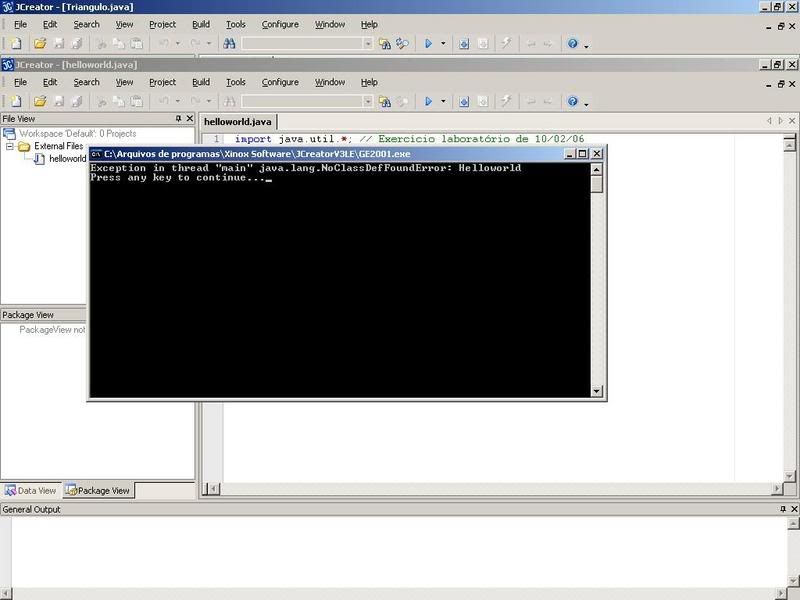Toggle auto-hide pin on General Output panel

pyautogui.click(x=782, y=510)
